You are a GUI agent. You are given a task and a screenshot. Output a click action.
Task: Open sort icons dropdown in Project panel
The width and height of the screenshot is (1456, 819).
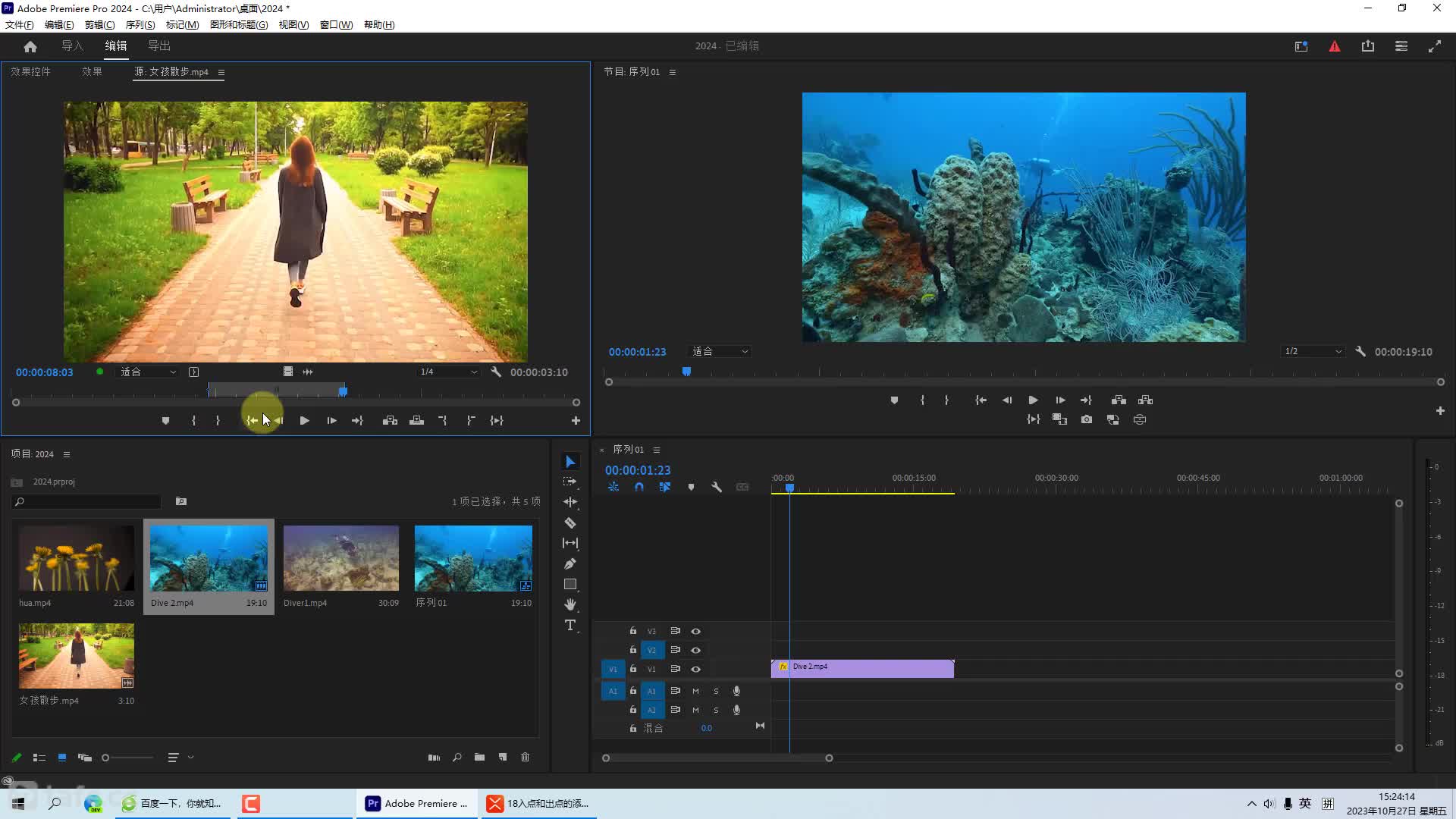pyautogui.click(x=180, y=757)
